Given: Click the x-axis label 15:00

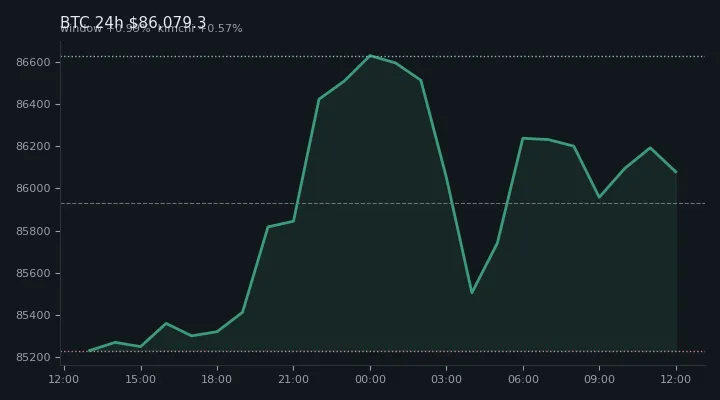Looking at the screenshot, I should click(x=141, y=379).
